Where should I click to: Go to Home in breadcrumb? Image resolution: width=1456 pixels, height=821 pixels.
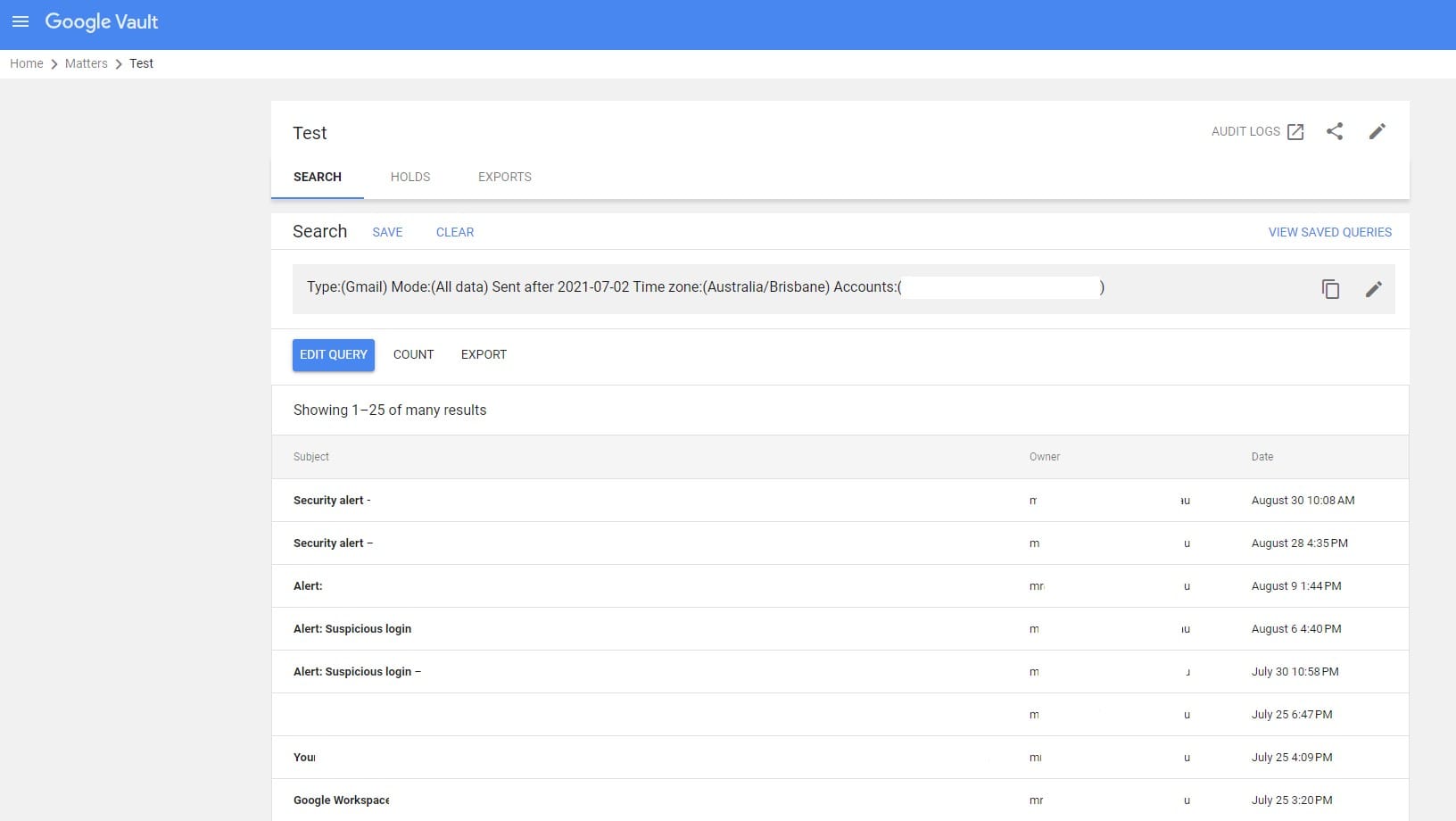(27, 63)
